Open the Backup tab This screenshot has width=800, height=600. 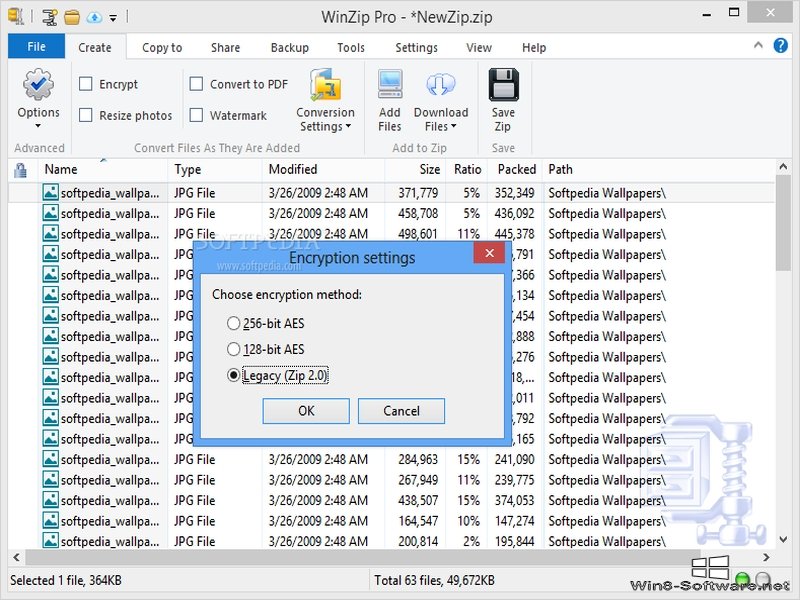[290, 47]
